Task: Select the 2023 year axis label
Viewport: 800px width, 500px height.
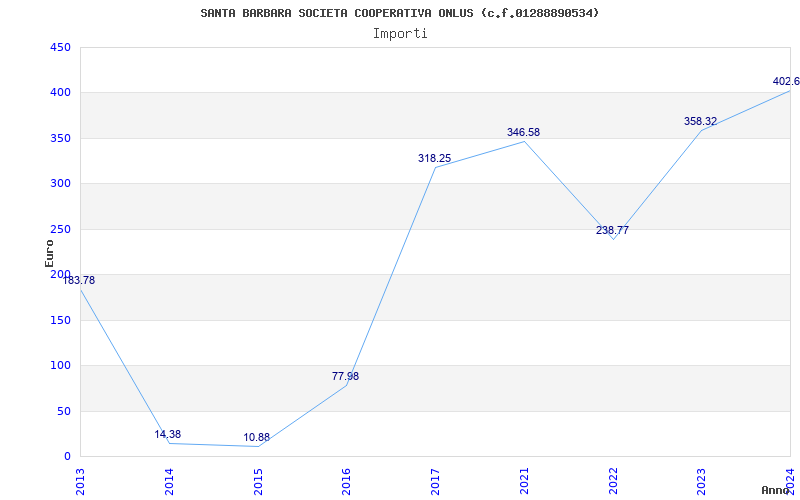Action: tap(702, 481)
